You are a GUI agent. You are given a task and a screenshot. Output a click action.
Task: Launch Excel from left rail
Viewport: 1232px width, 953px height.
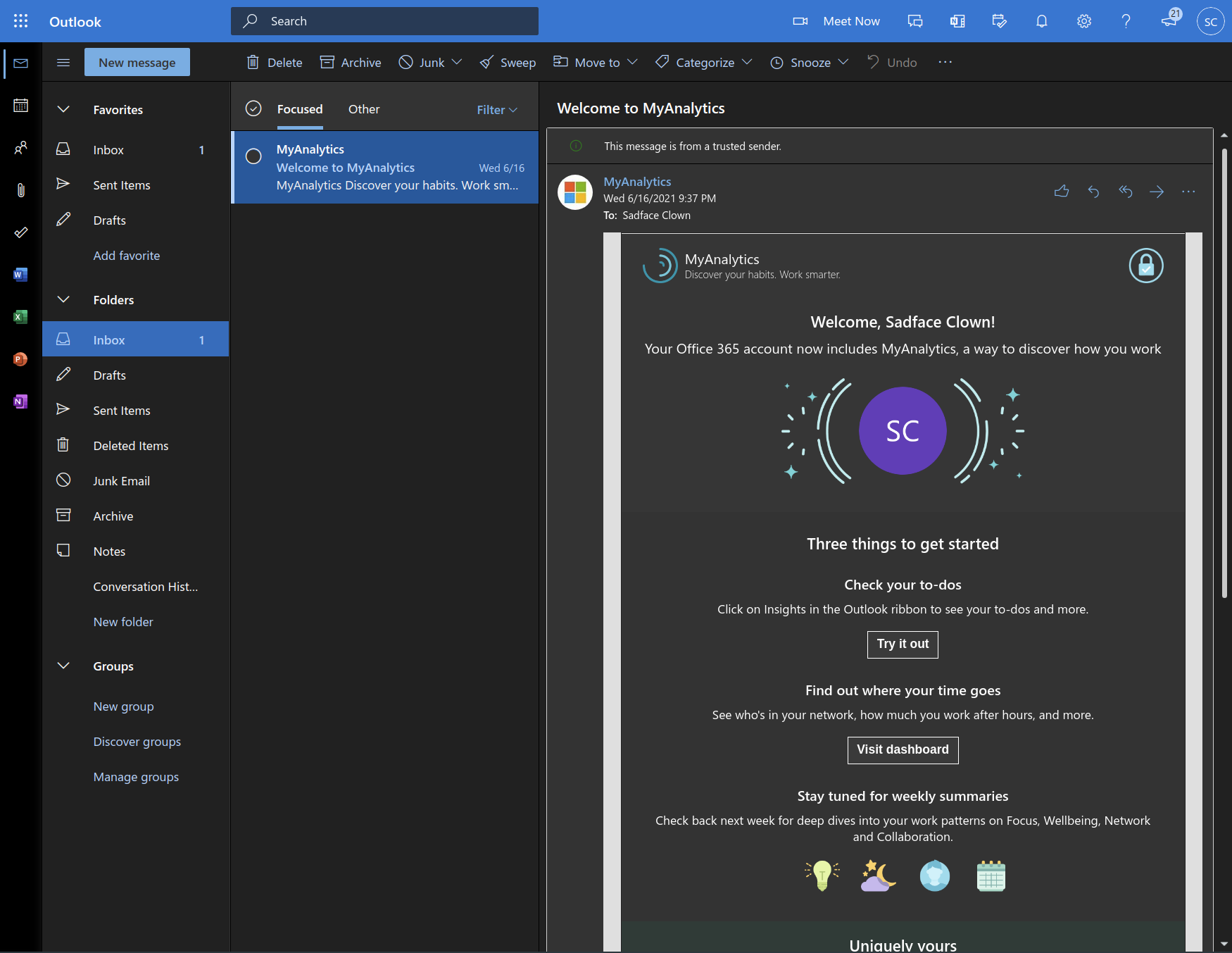click(21, 317)
